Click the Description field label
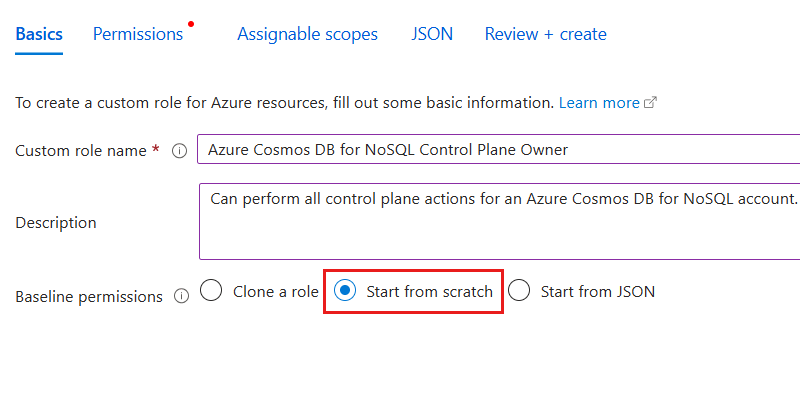Screen dimensions: 800x400 tap(56, 223)
